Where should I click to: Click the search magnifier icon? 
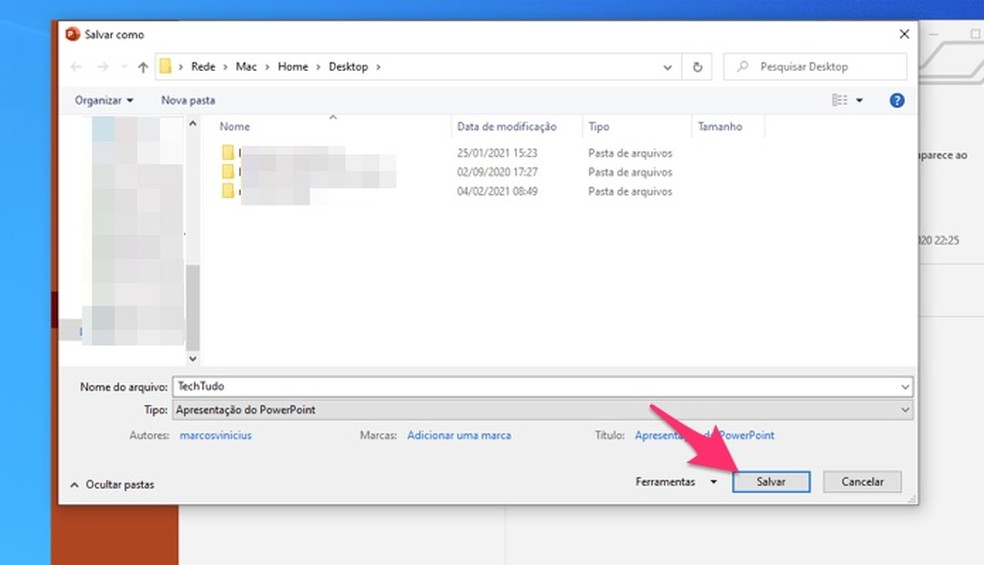[x=743, y=66]
